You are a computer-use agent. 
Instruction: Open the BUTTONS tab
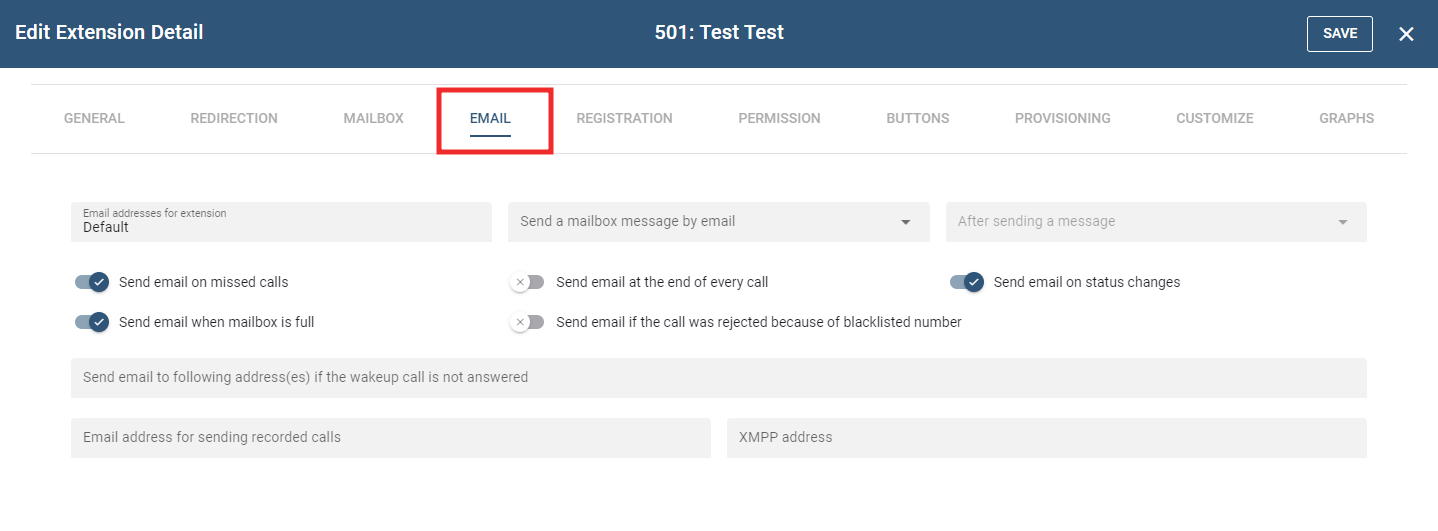pos(917,118)
